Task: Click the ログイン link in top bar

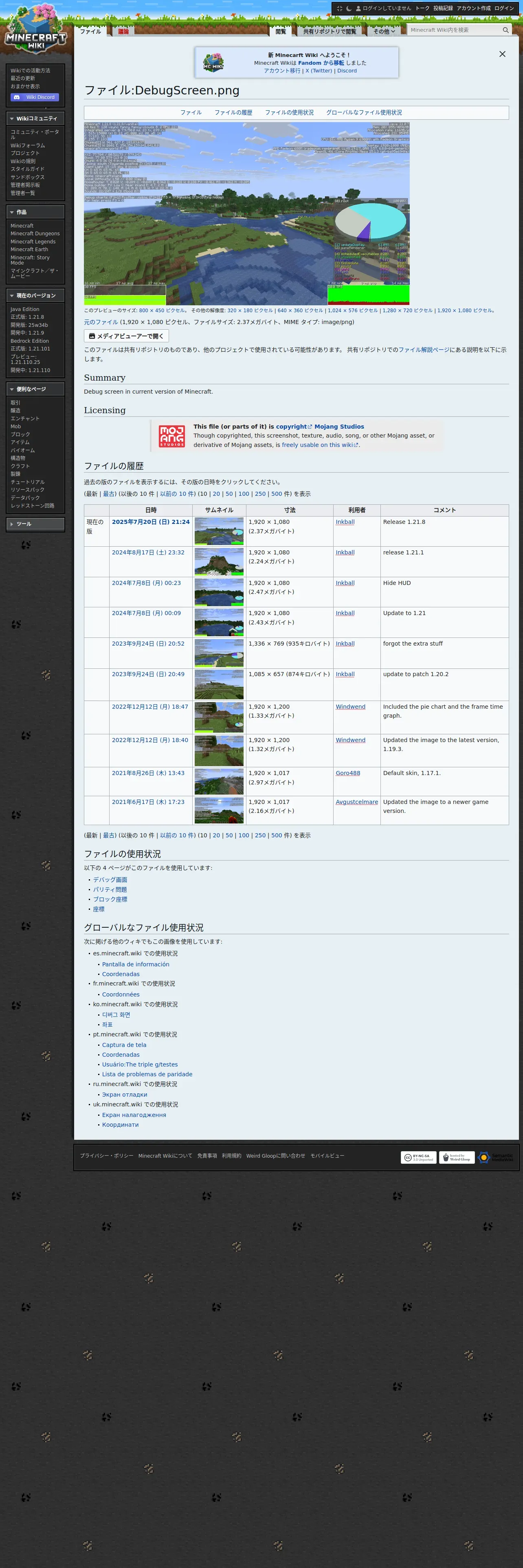Action: [x=504, y=9]
